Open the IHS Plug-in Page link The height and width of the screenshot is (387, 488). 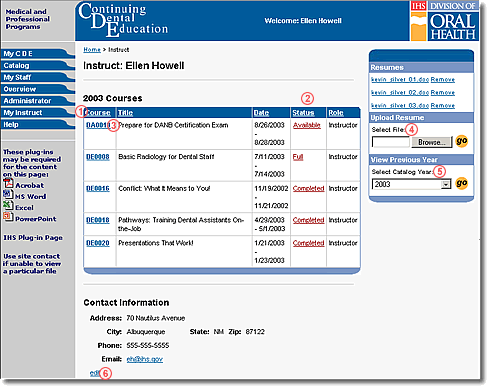click(x=33, y=238)
